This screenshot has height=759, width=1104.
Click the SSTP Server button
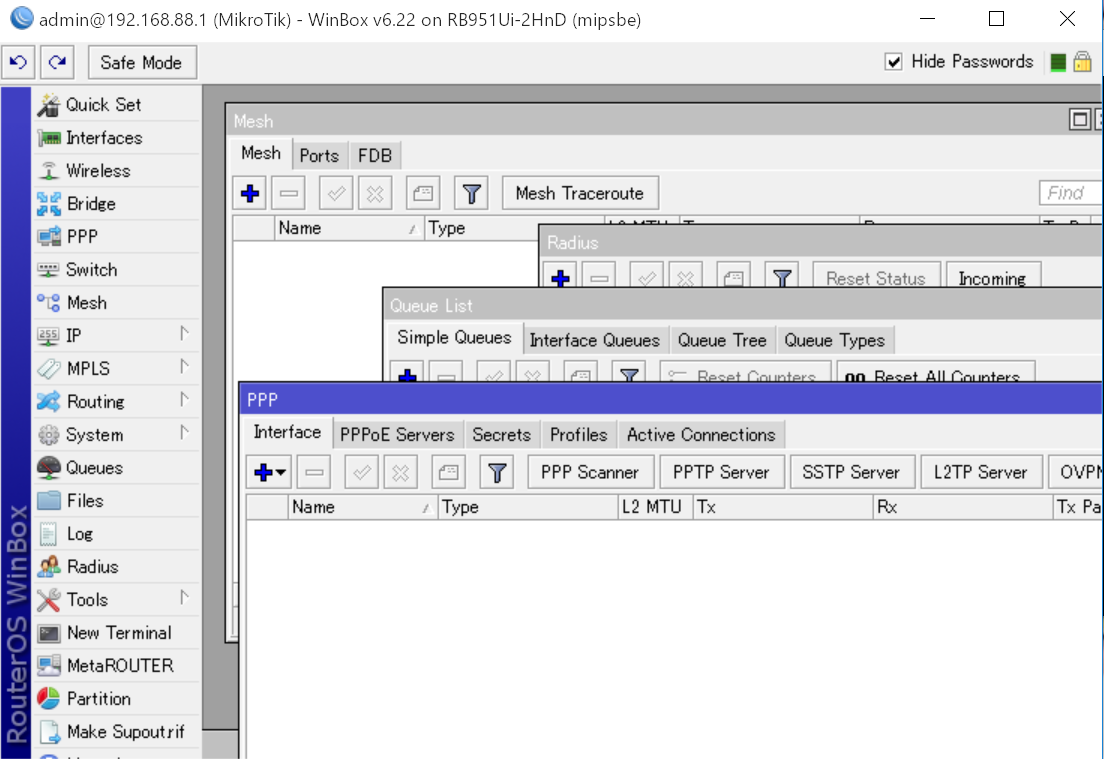click(x=852, y=472)
